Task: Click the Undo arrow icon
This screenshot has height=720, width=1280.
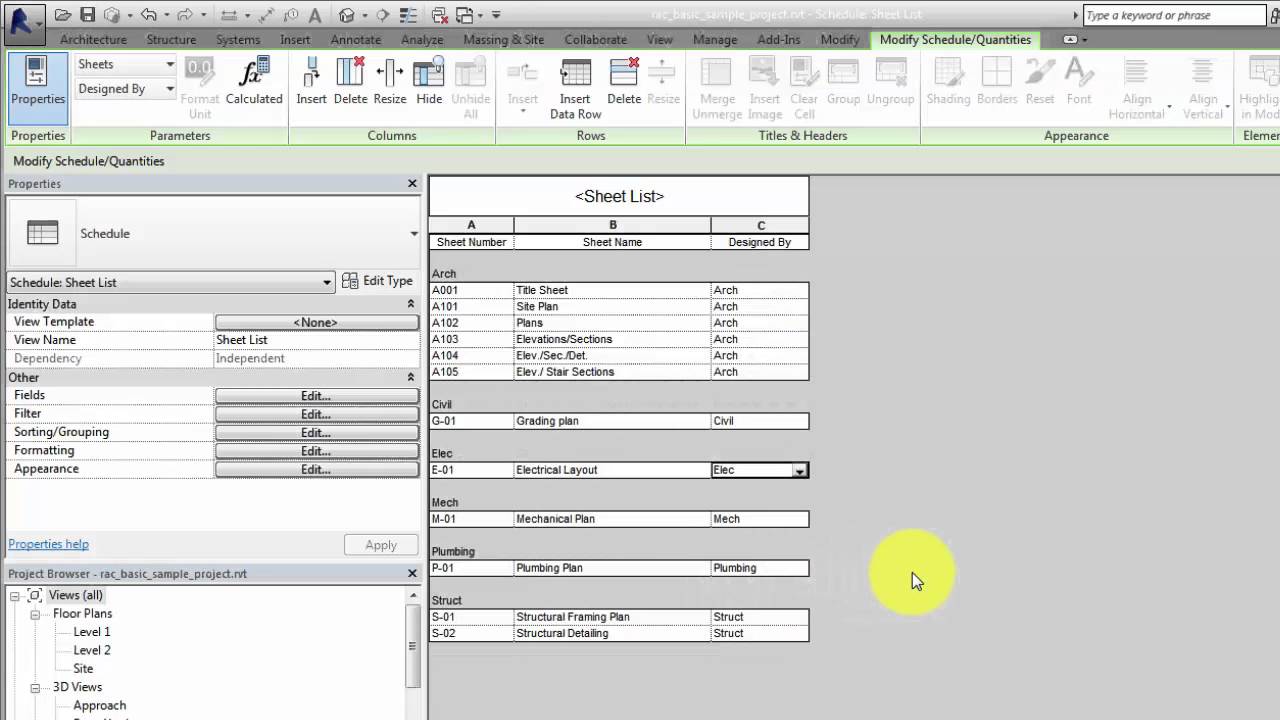Action: (x=148, y=15)
